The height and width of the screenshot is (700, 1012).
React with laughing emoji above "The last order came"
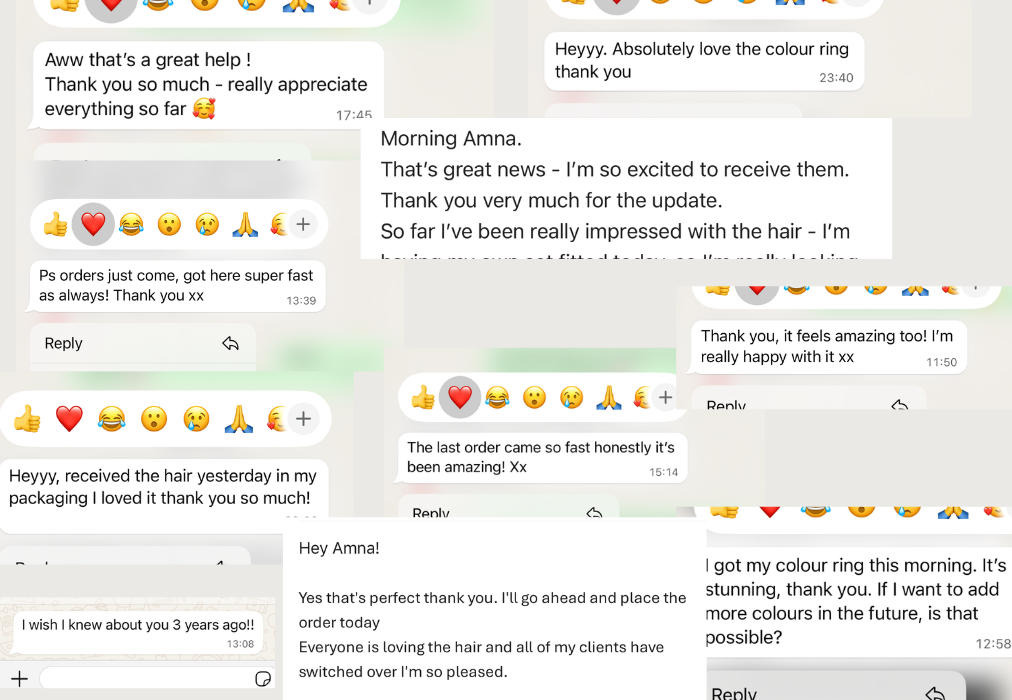pos(497,398)
